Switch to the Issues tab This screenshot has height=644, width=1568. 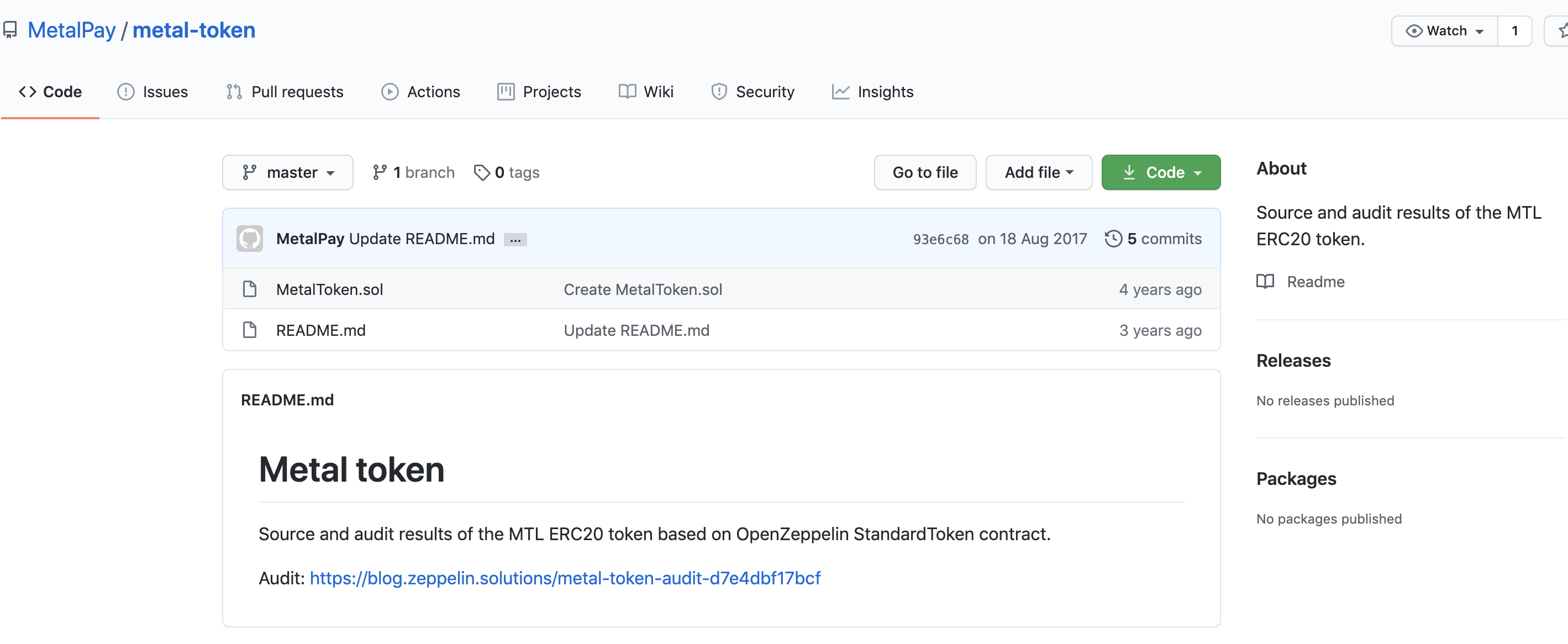click(153, 92)
